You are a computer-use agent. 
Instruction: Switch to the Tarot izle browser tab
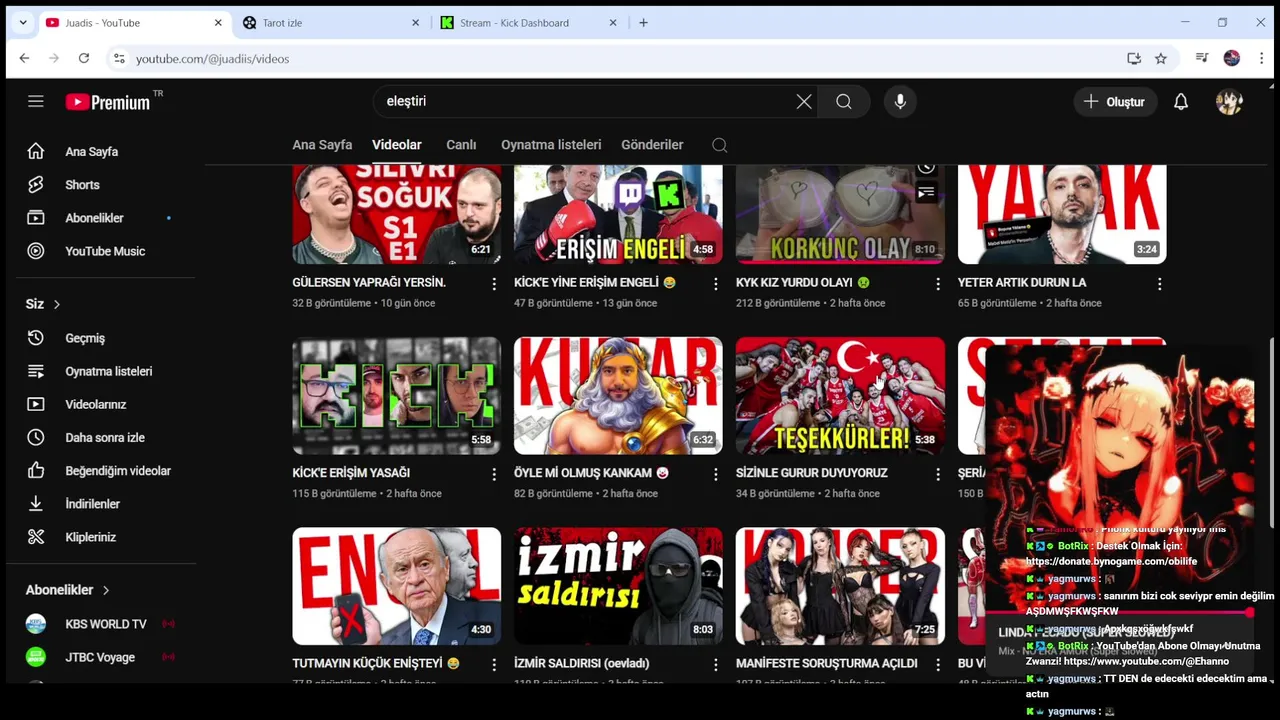coord(331,23)
